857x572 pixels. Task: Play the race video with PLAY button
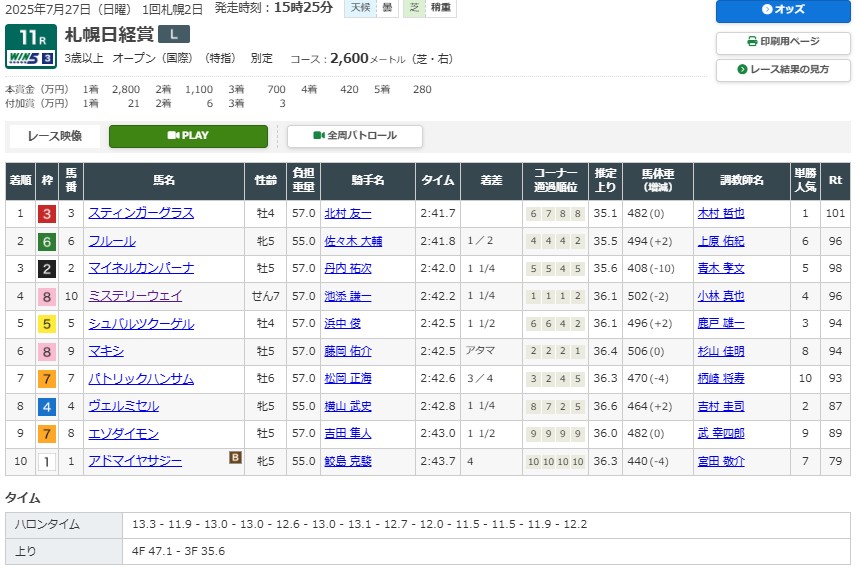click(188, 136)
